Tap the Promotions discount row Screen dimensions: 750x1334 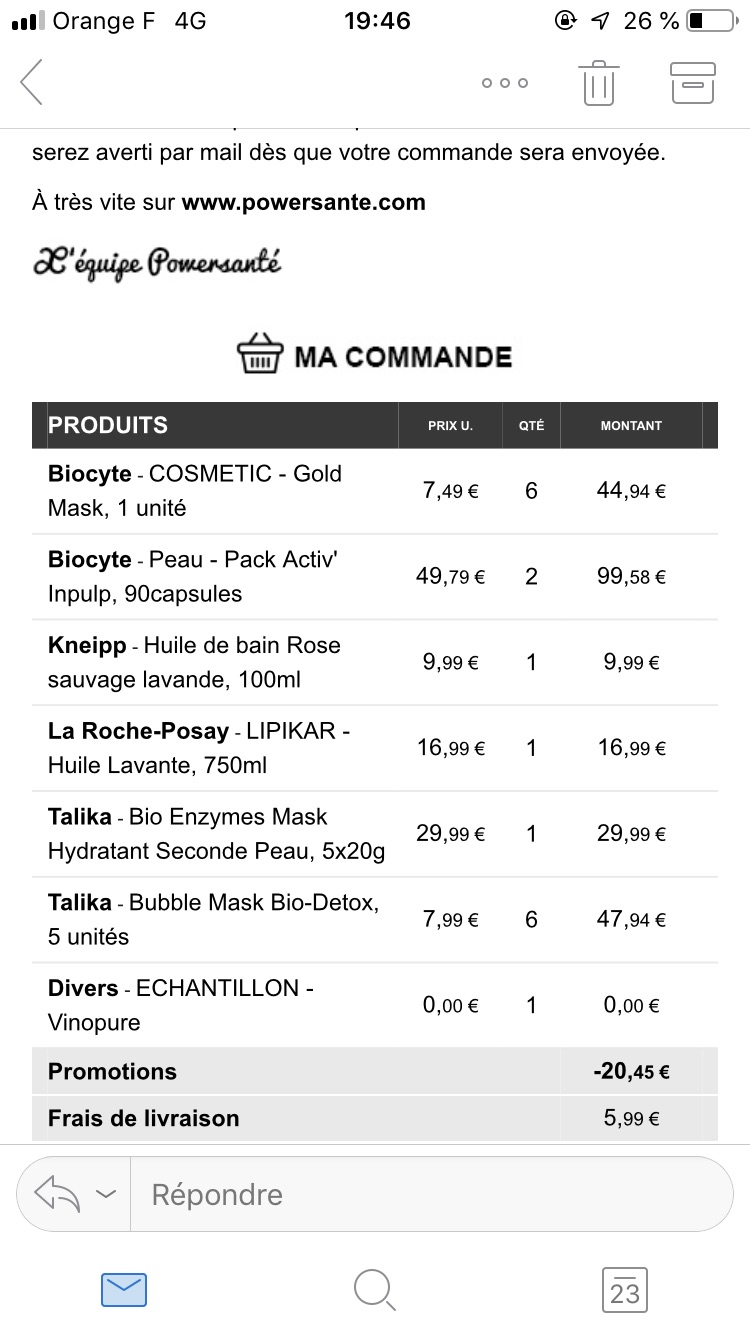click(x=375, y=1071)
